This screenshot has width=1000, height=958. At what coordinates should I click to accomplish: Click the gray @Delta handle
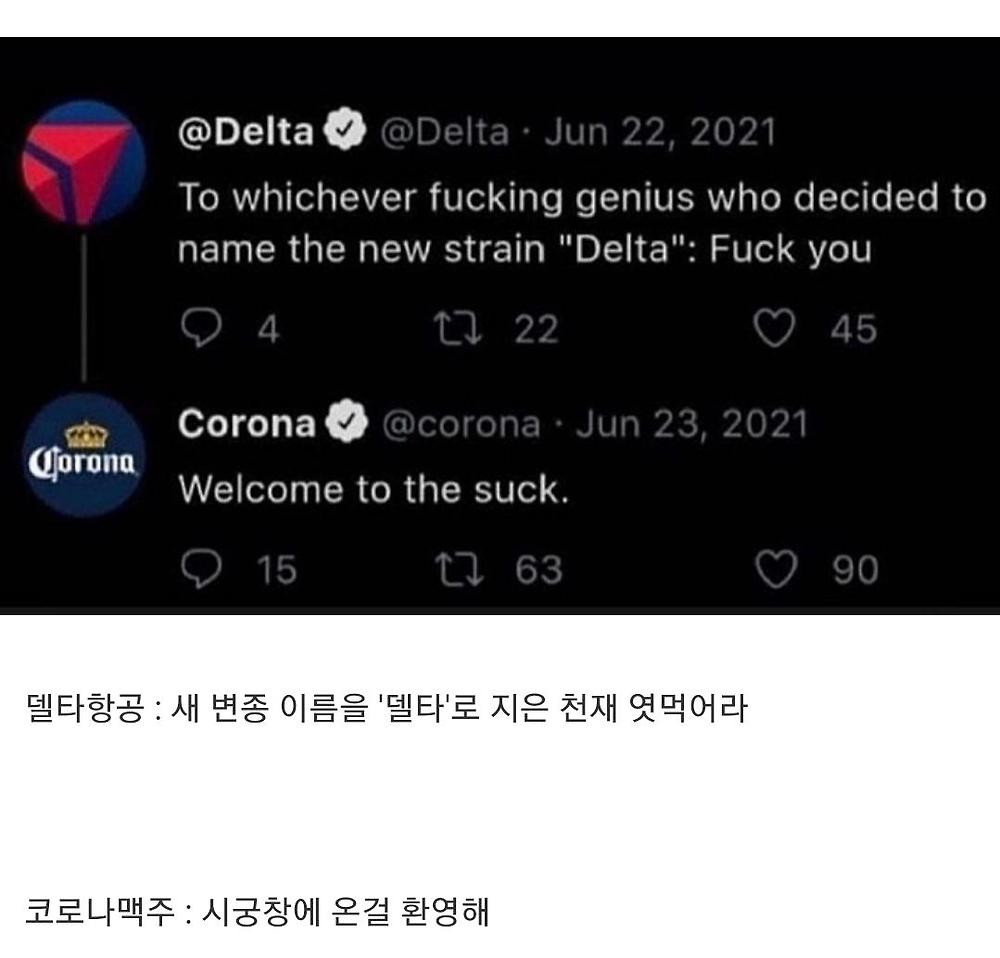click(442, 133)
